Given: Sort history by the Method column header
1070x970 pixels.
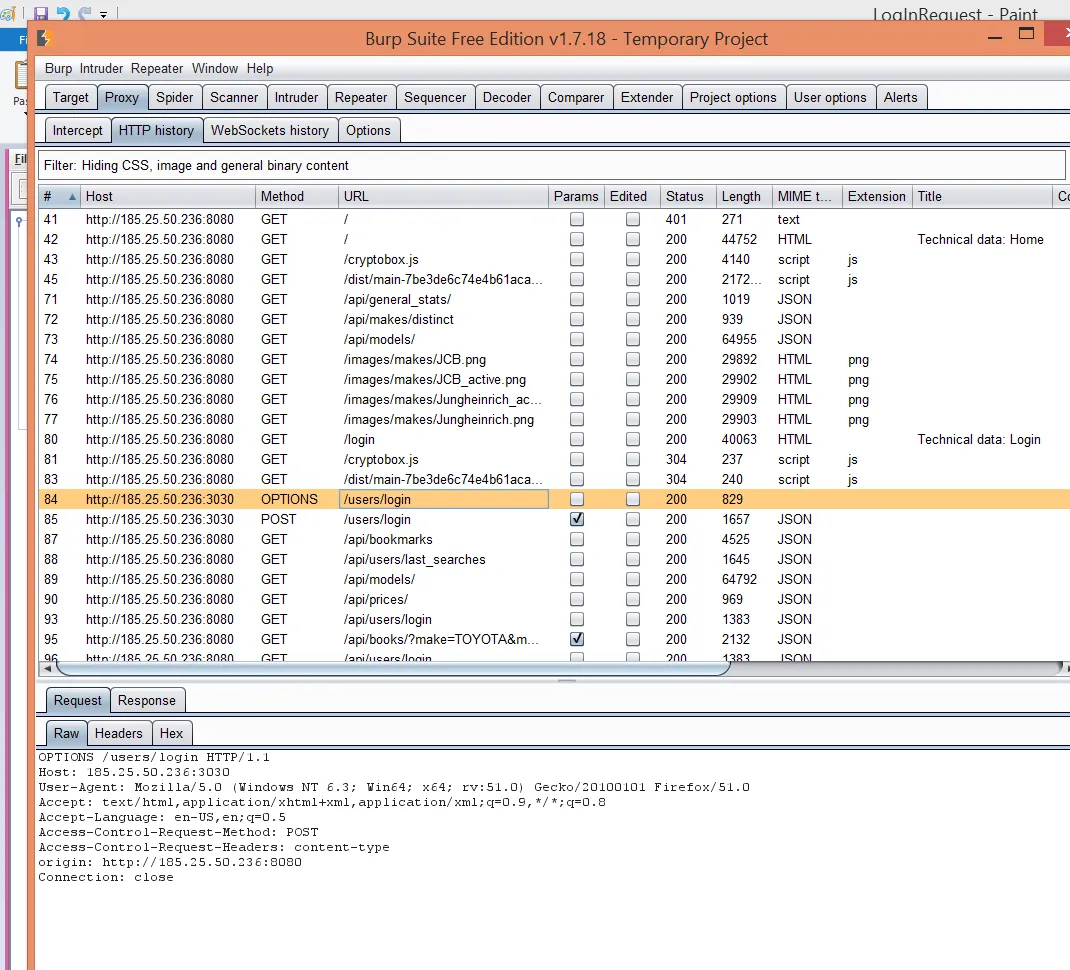Looking at the screenshot, I should coord(297,197).
